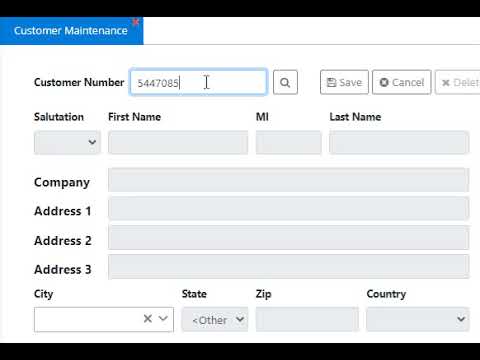Image resolution: width=480 pixels, height=360 pixels.
Task: Click the Last Name field
Action: (x=399, y=142)
